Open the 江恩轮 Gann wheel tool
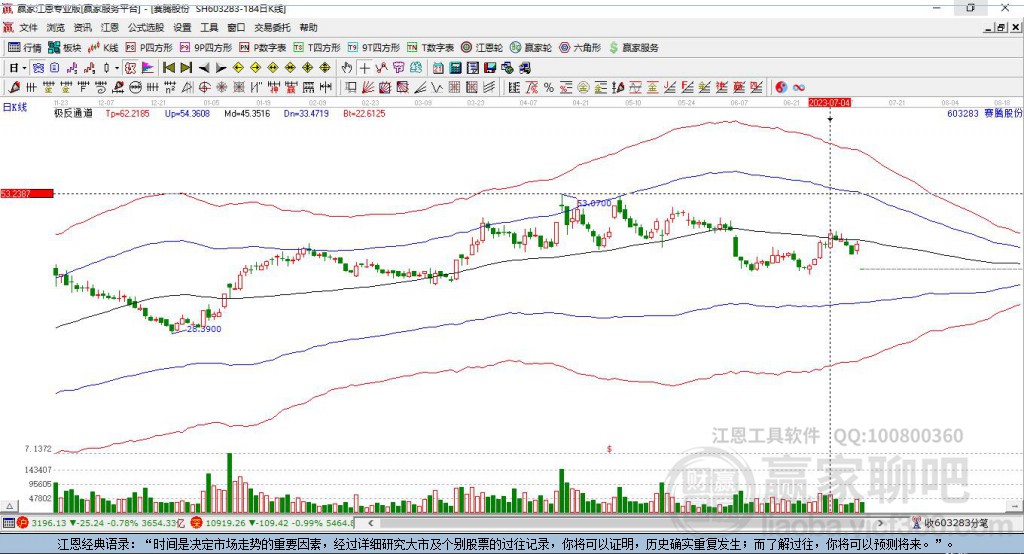This screenshot has width=1024, height=554. pos(486,47)
